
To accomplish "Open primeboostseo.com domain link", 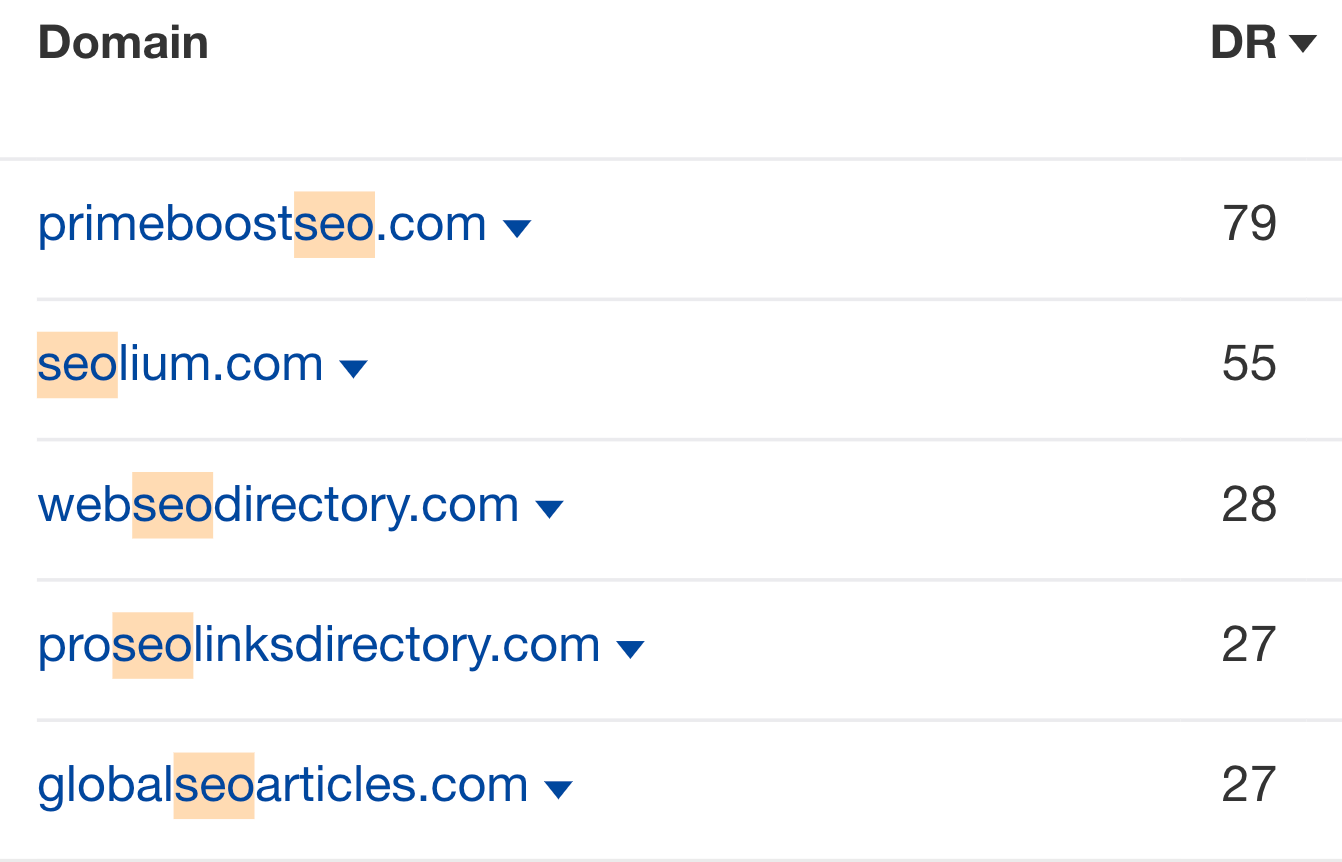I will 262,224.
